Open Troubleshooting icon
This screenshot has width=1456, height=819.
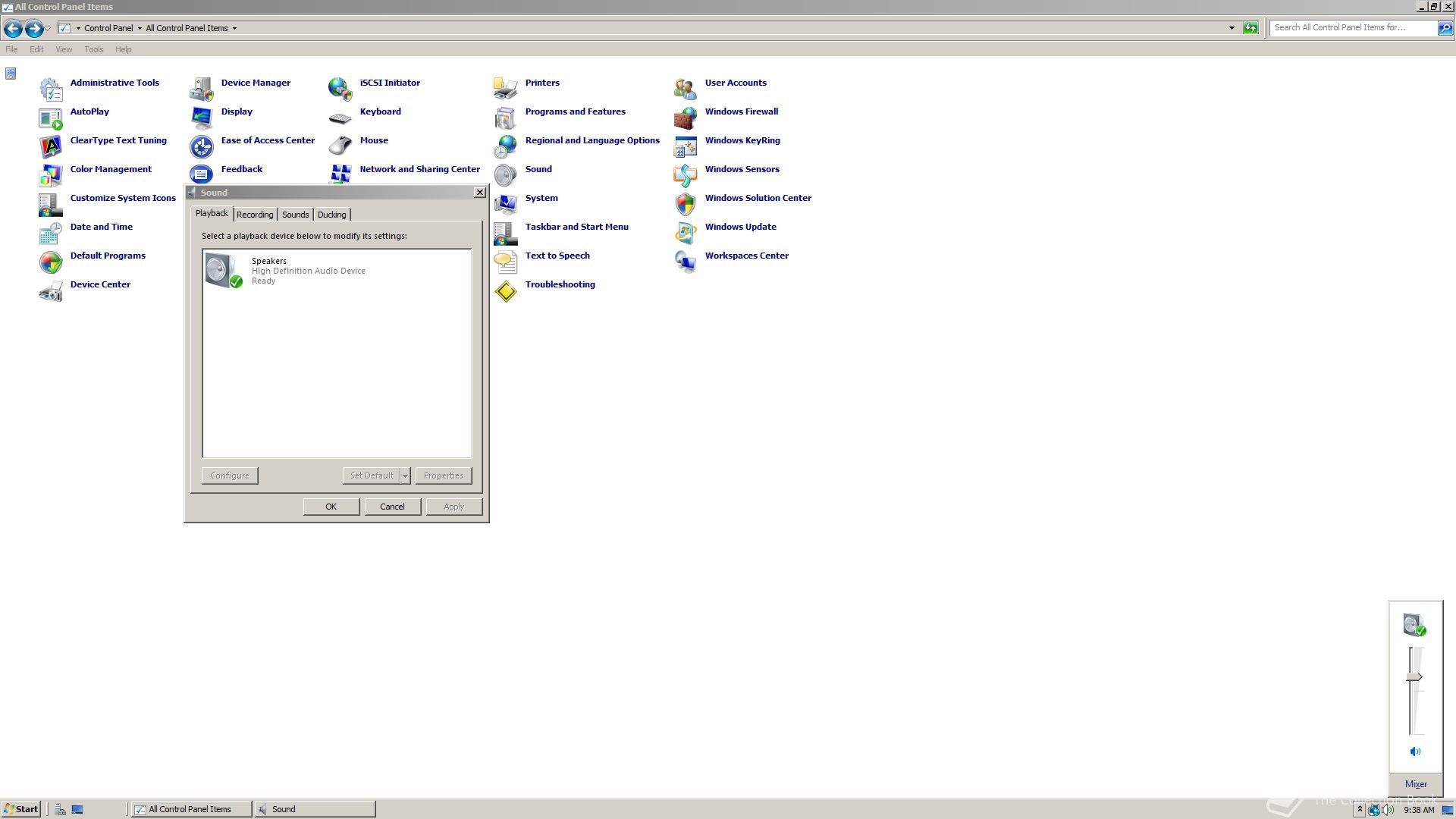click(506, 291)
